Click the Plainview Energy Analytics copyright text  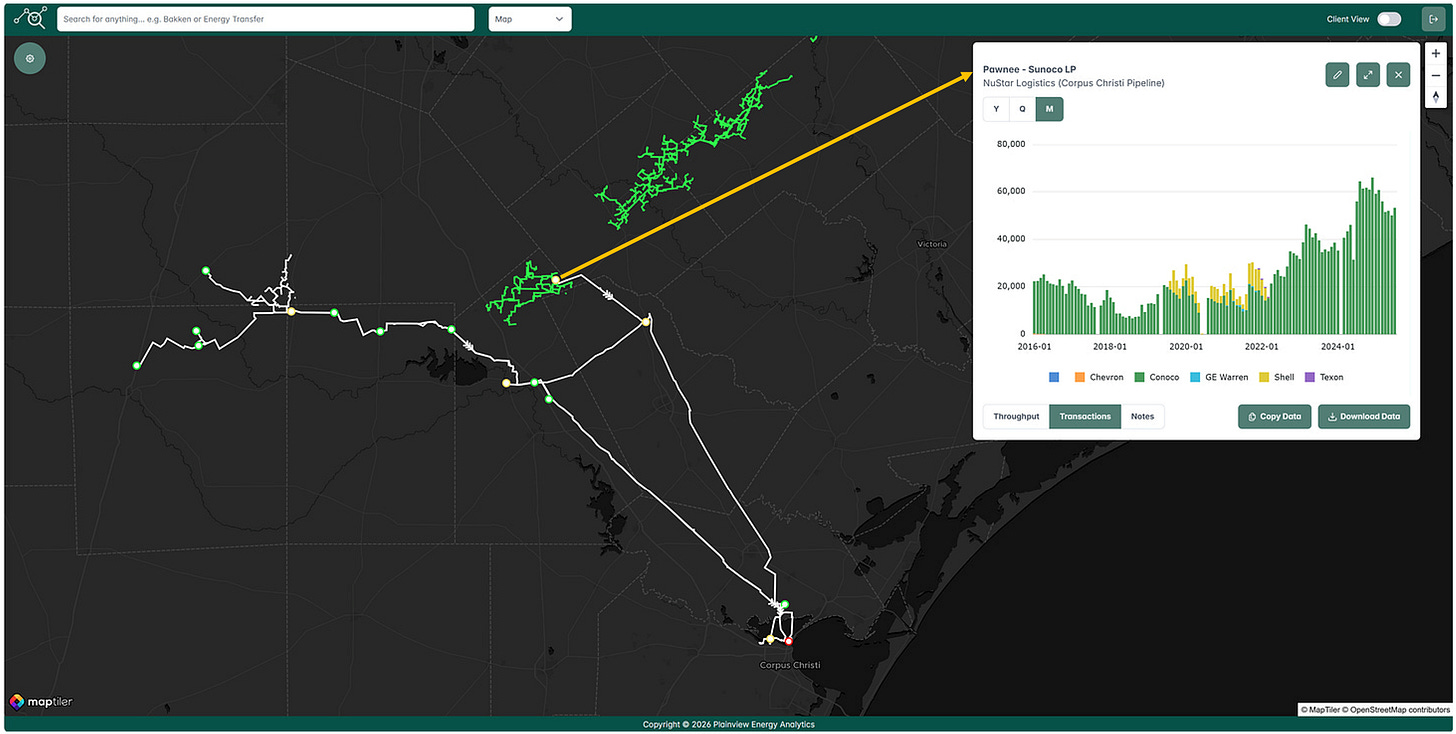(x=728, y=724)
